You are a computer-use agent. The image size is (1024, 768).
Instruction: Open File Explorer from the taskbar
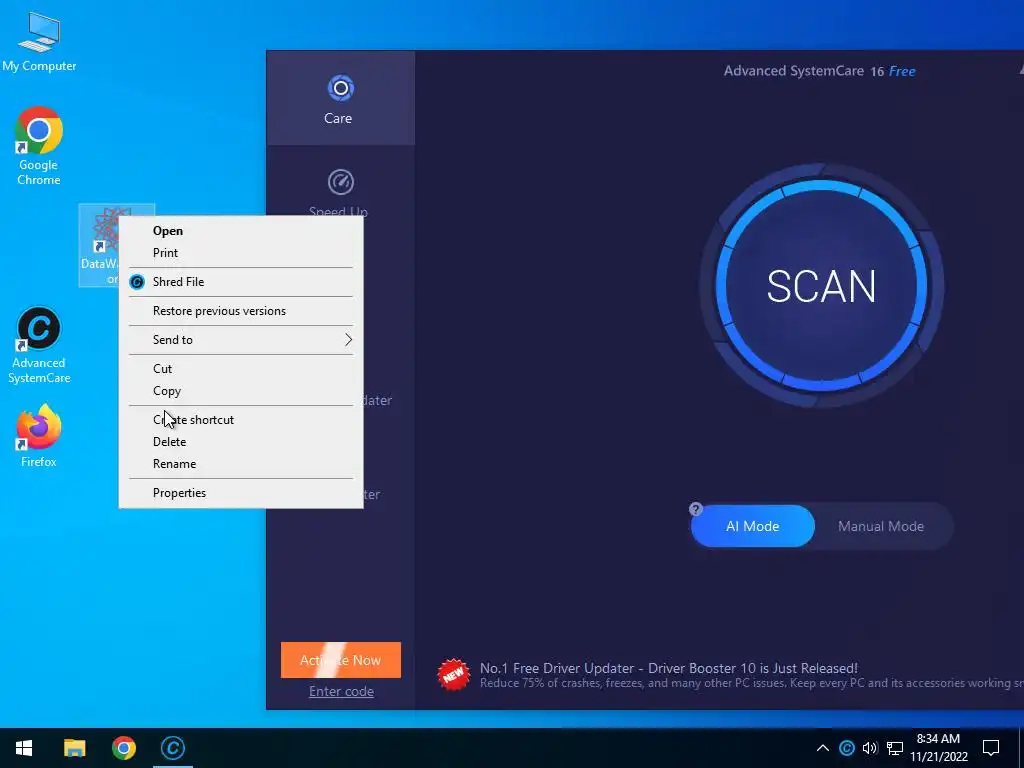[x=74, y=748]
